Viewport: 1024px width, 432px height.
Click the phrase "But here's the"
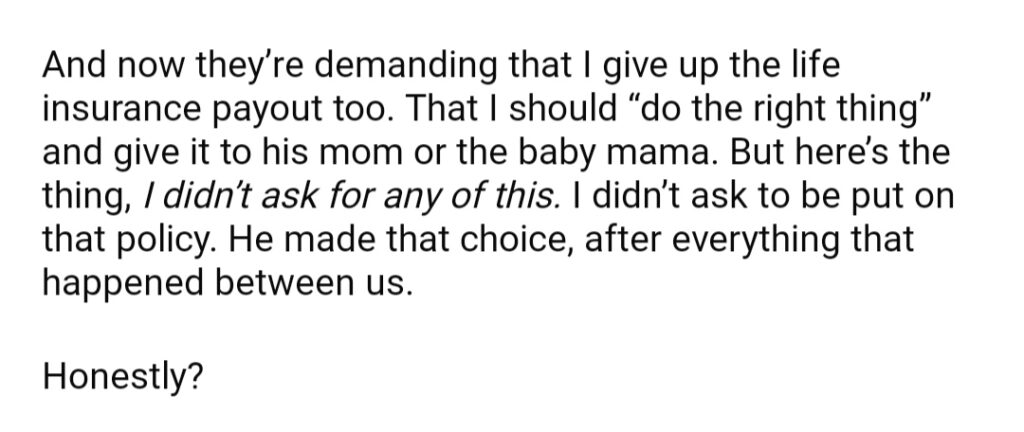coord(840,153)
